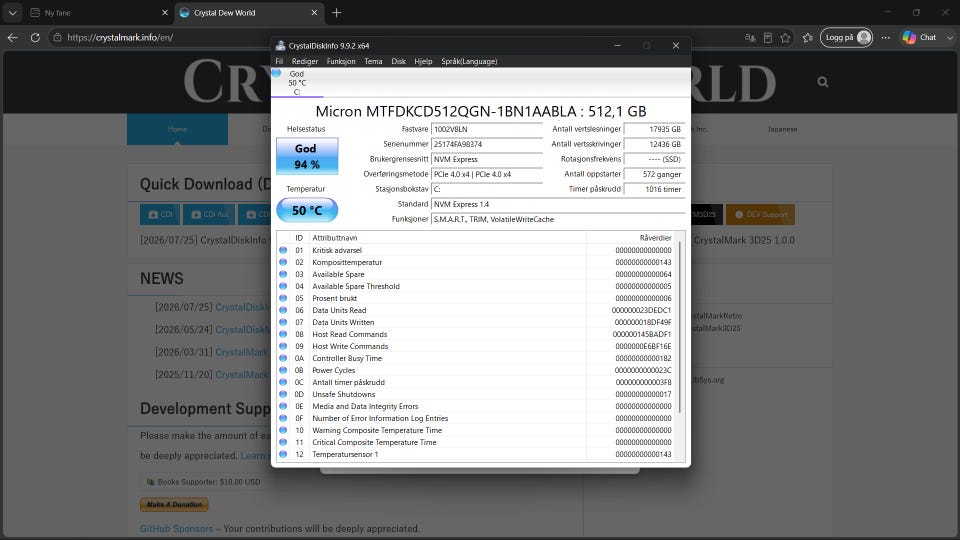Click the browser back arrow
Screen dimensions: 960x540
pyautogui.click(x=13, y=37)
